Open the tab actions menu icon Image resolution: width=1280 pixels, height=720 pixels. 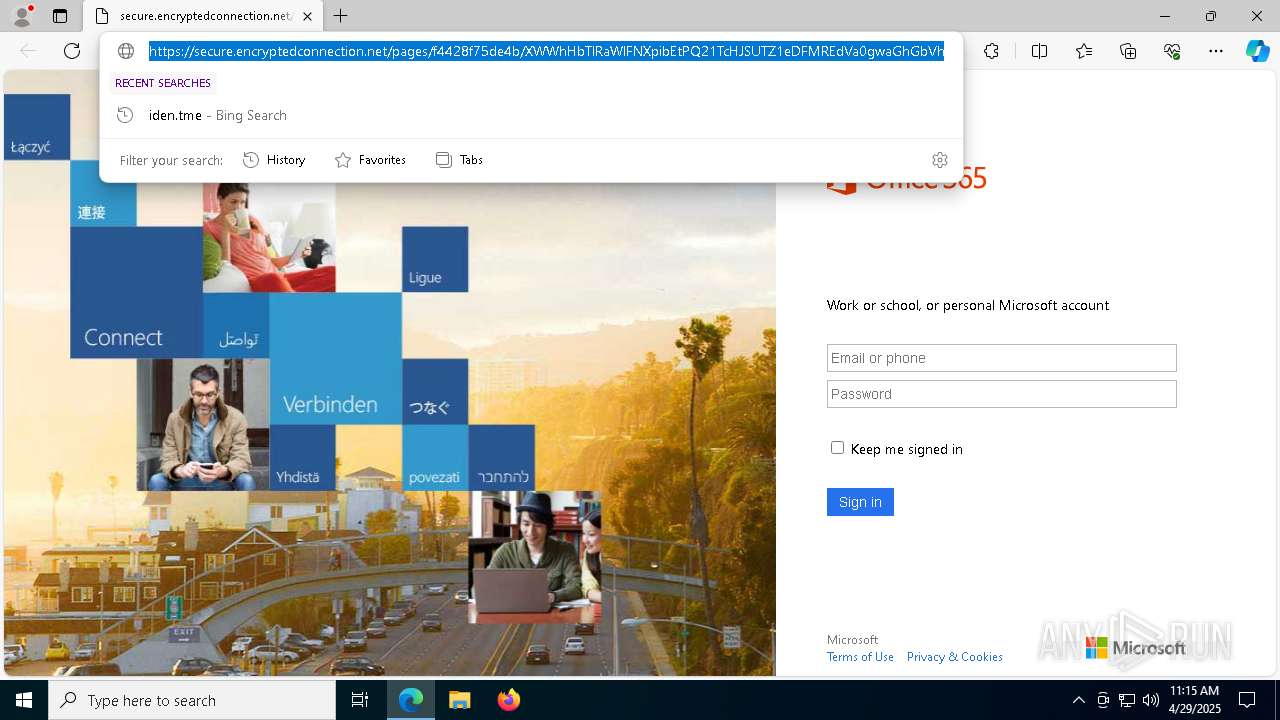60,16
